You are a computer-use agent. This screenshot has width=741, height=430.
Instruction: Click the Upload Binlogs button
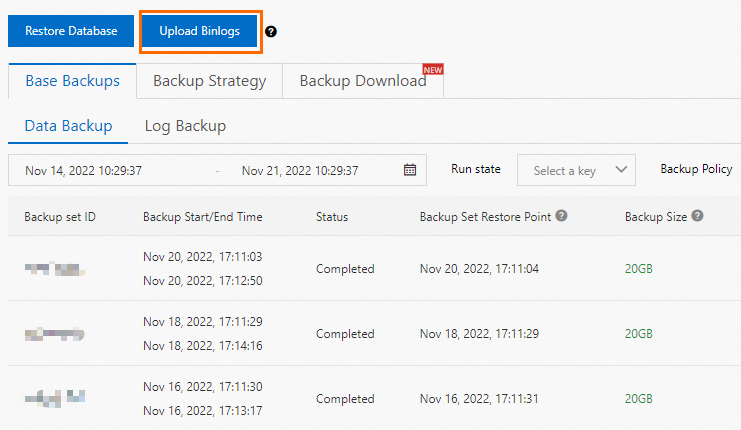(200, 31)
